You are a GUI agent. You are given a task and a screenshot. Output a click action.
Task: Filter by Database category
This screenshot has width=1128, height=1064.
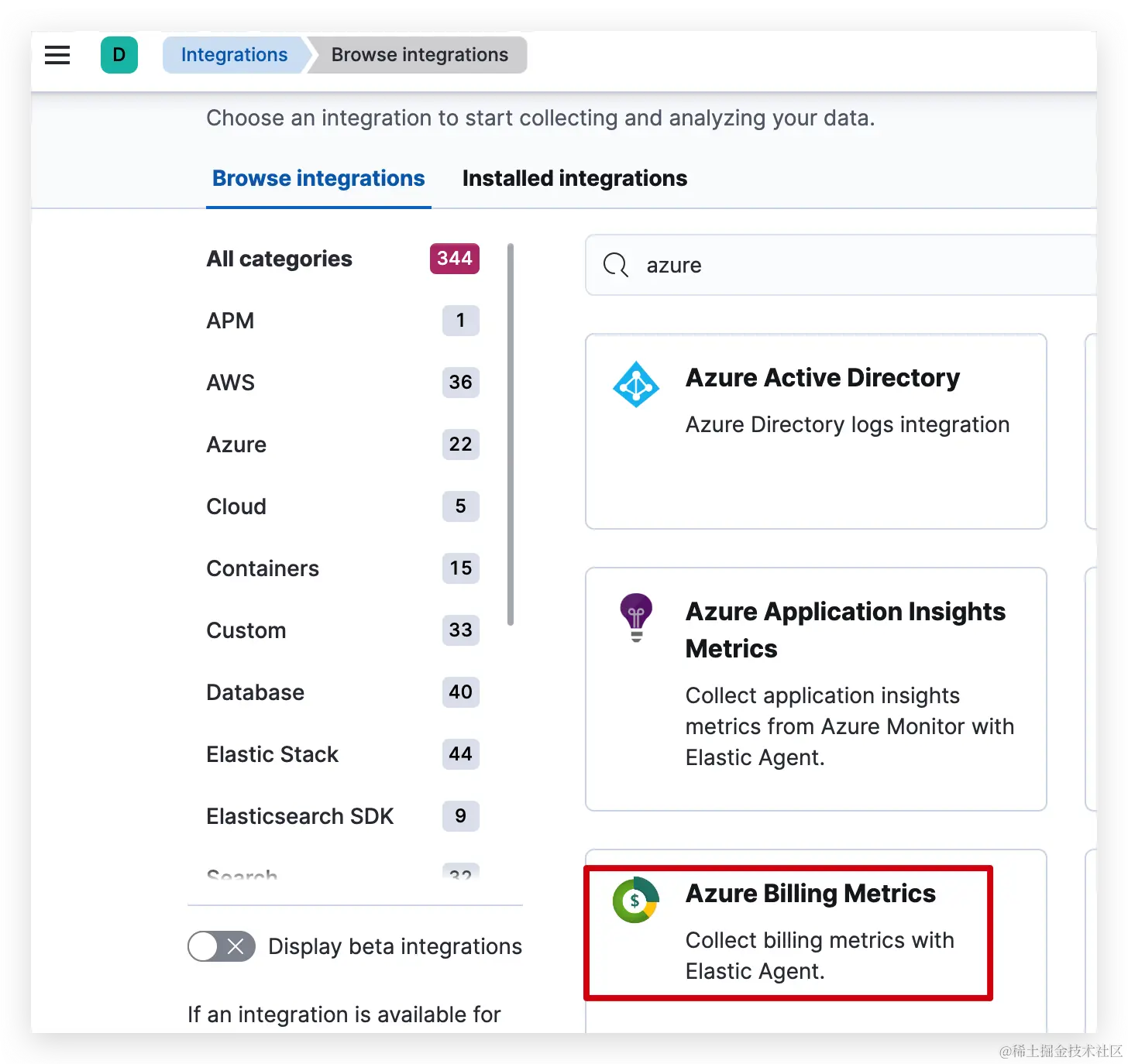342,692
